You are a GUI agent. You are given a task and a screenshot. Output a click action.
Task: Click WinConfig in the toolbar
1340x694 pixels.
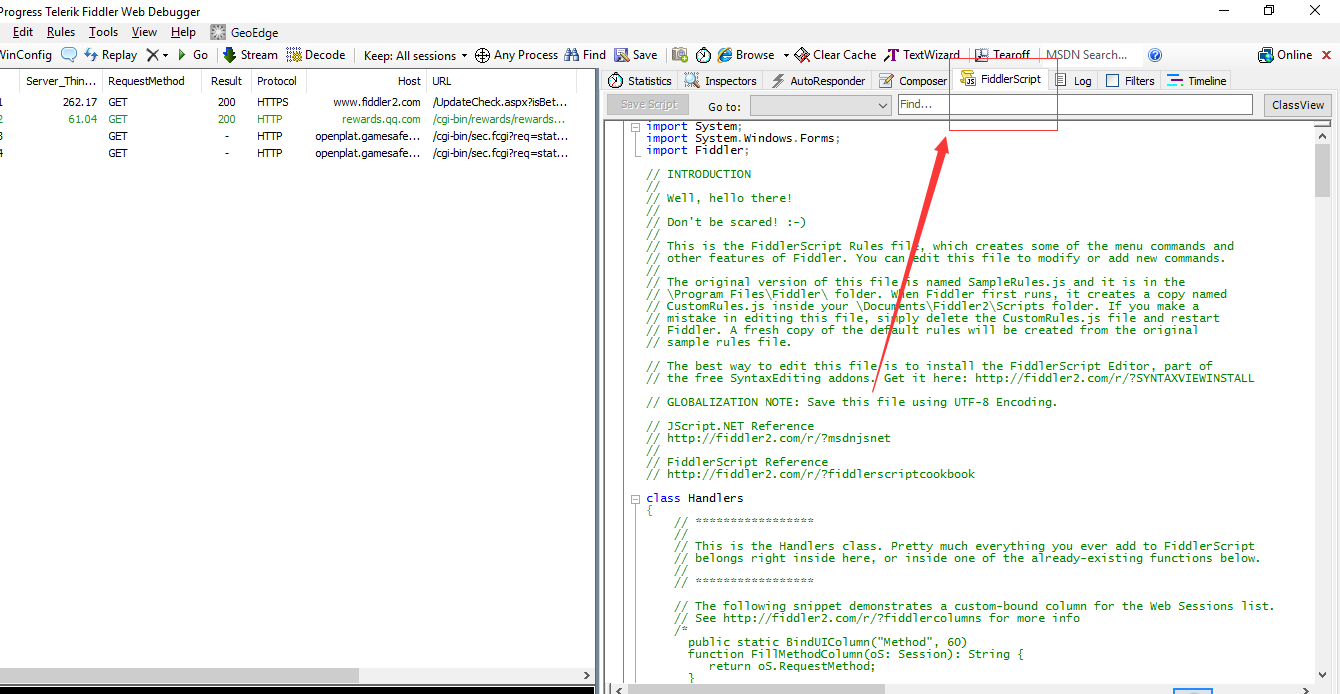(26, 55)
